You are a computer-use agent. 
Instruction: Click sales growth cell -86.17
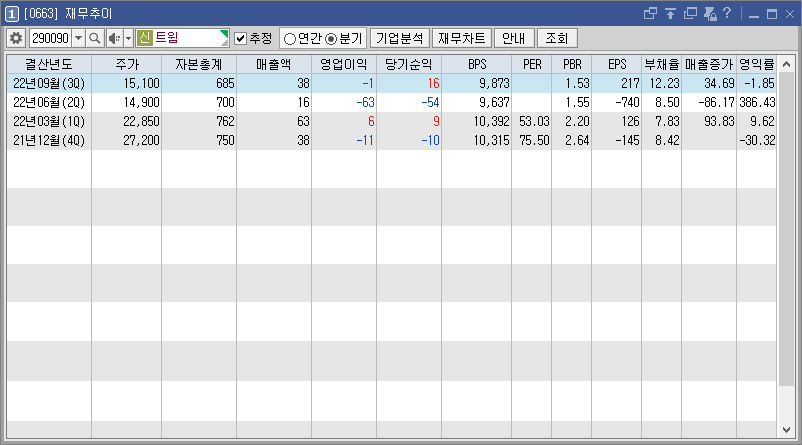[x=709, y=102]
